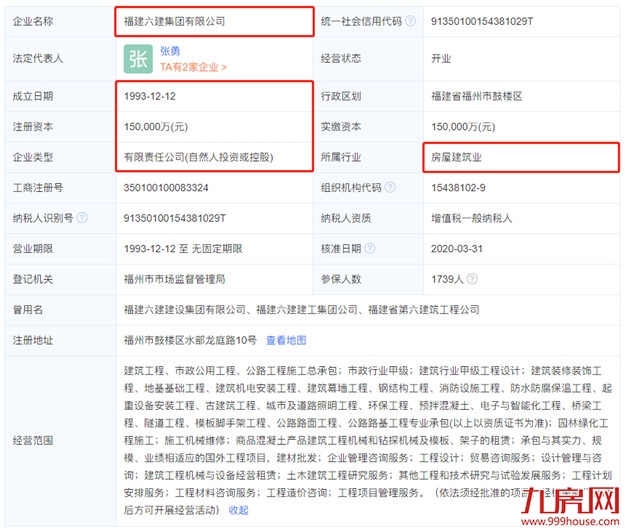Click the help icon next to 统一社会信用代码
The width and height of the screenshot is (625, 531).
pyautogui.click(x=410, y=21)
